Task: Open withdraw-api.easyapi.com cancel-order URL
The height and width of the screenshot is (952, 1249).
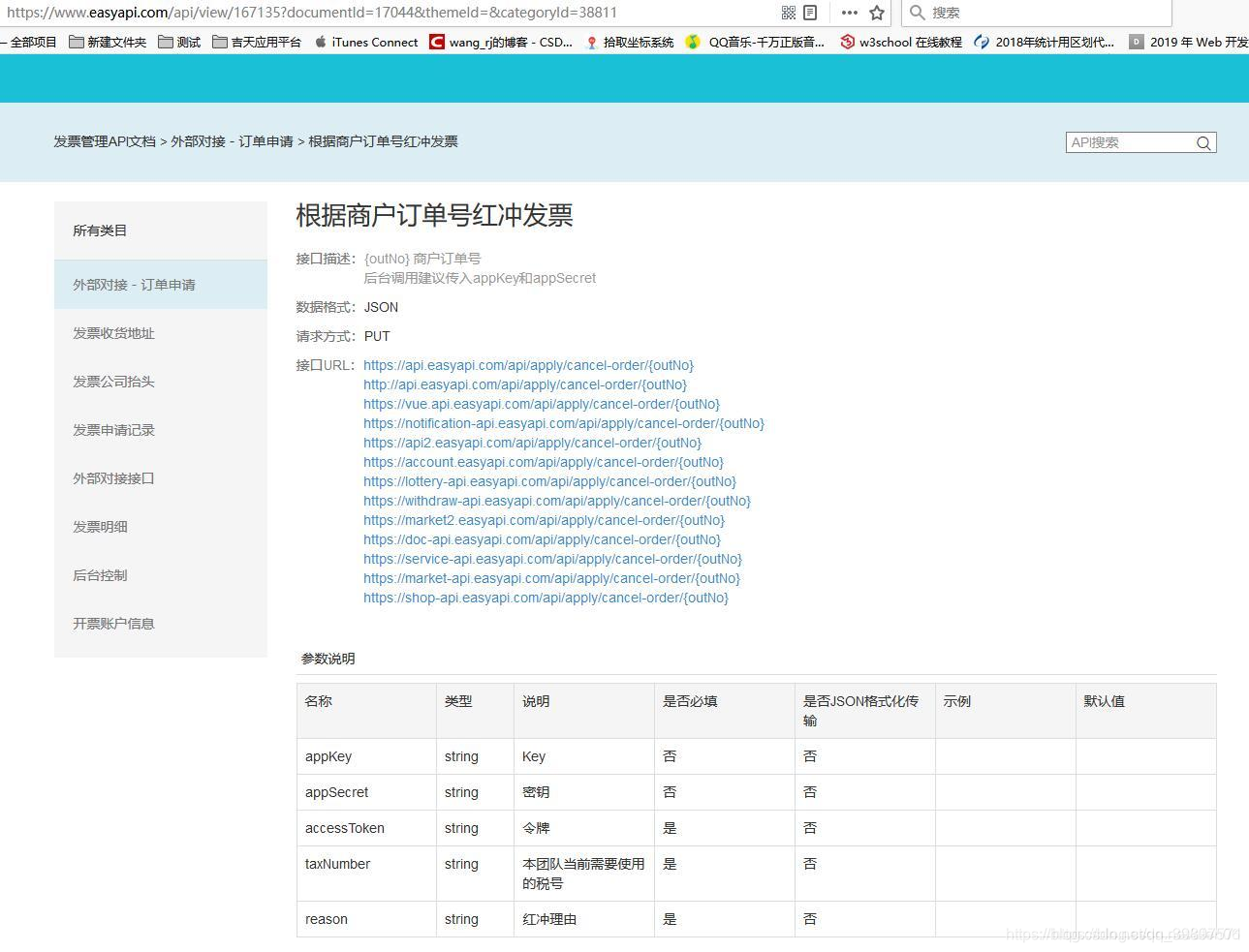Action: (x=557, y=501)
